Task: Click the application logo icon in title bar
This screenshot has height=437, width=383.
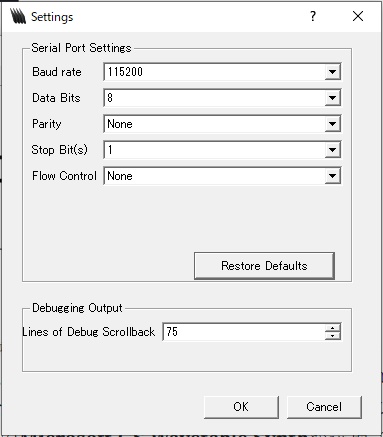Action: pyautogui.click(x=18, y=16)
